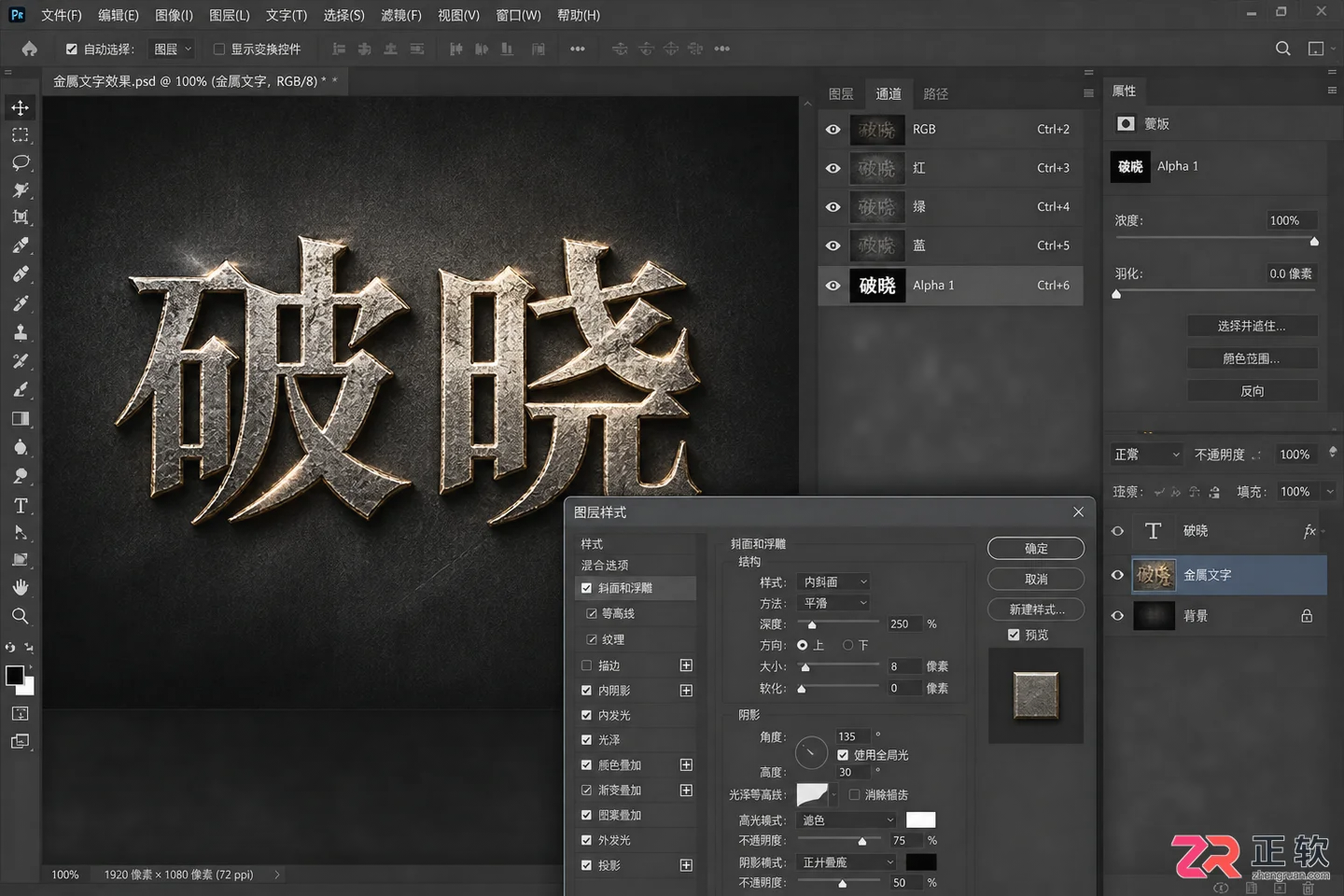1344x896 pixels.
Task: Select the Eyedropper tool
Action: (20, 245)
